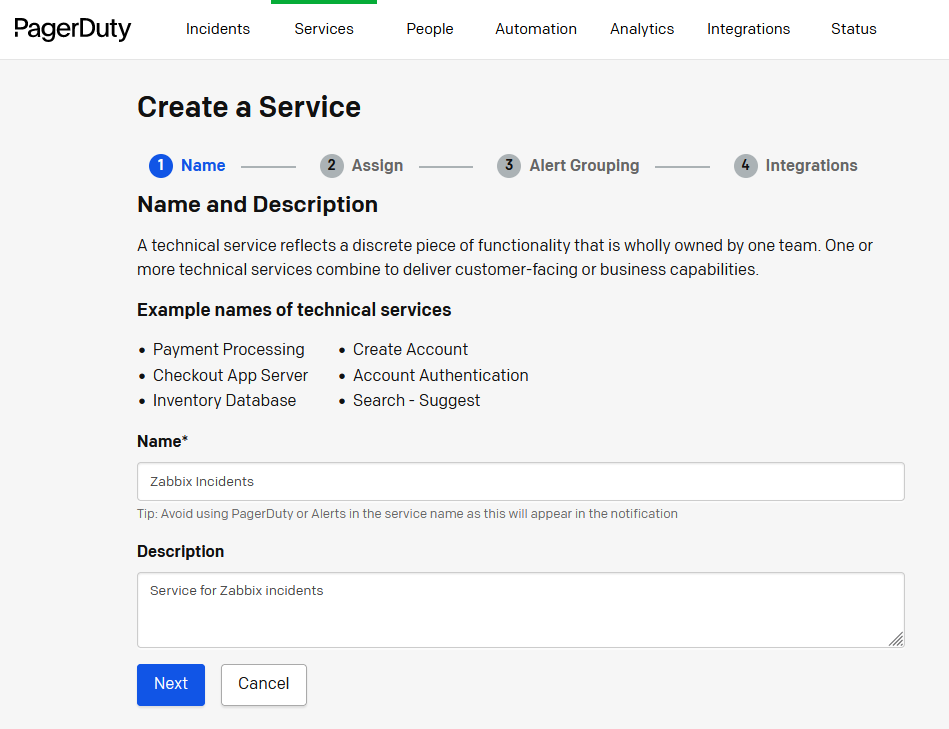The width and height of the screenshot is (949, 729).
Task: Open the Status menu
Action: coord(854,29)
